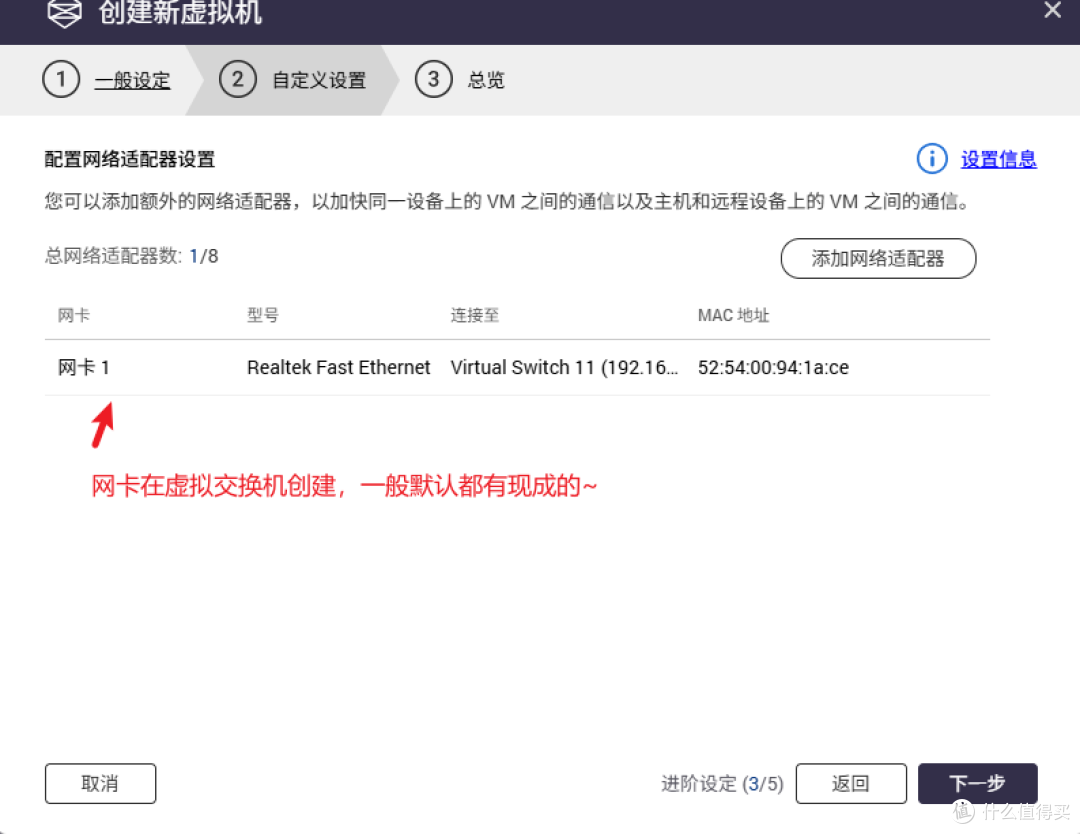
Task: Click the 进阶设定 (3/5) progress text
Action: 722,784
